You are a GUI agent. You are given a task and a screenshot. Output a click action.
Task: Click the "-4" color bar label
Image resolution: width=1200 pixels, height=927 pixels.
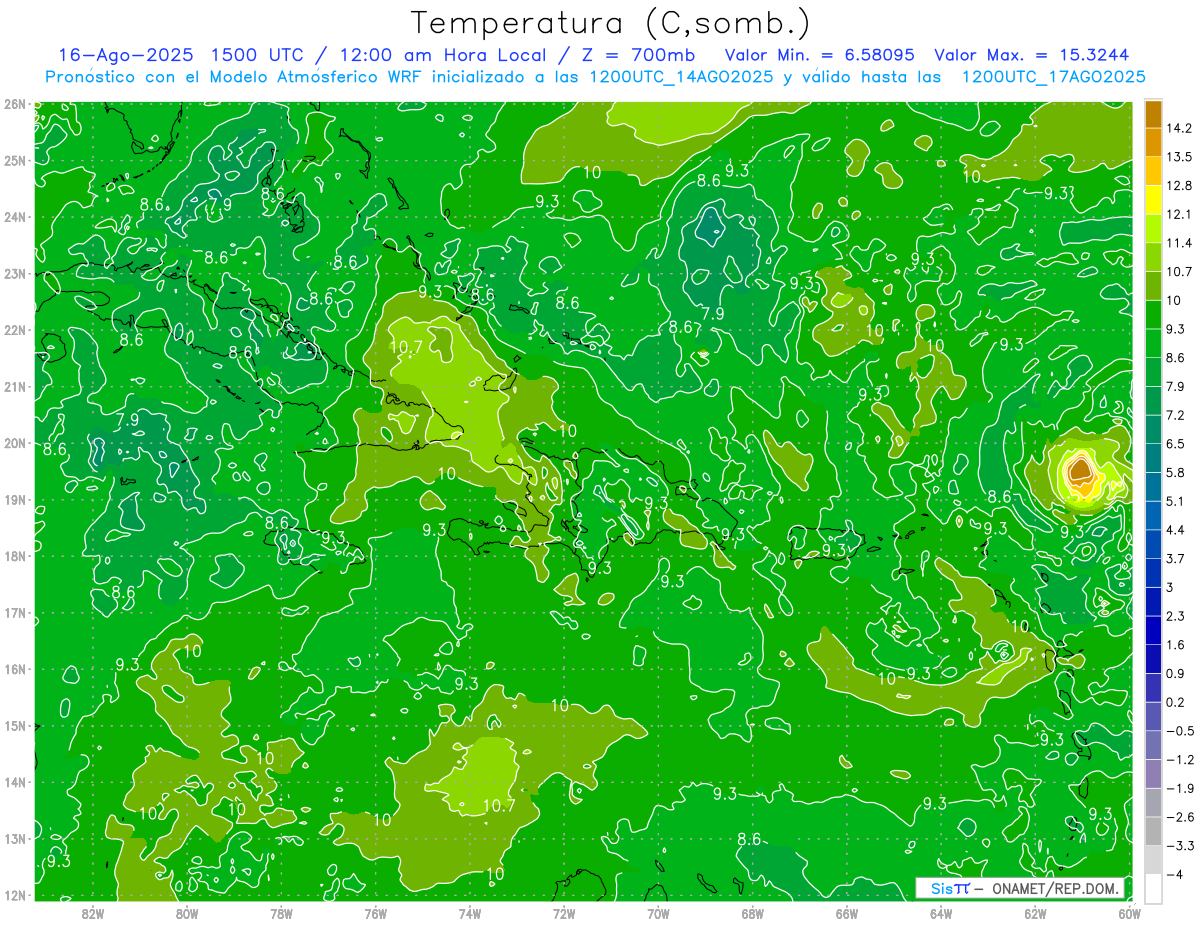1175,875
